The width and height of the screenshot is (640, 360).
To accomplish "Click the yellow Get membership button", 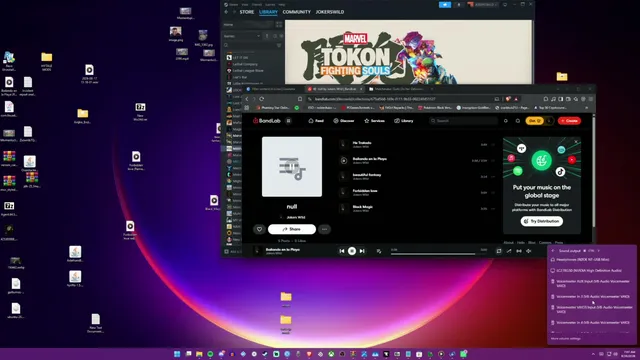I will 535,121.
